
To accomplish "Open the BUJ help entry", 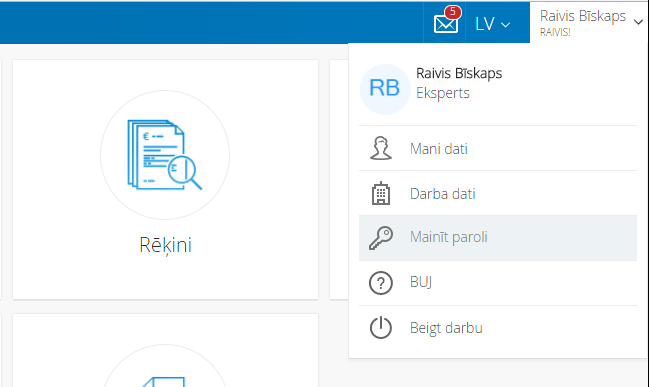I will [498, 283].
